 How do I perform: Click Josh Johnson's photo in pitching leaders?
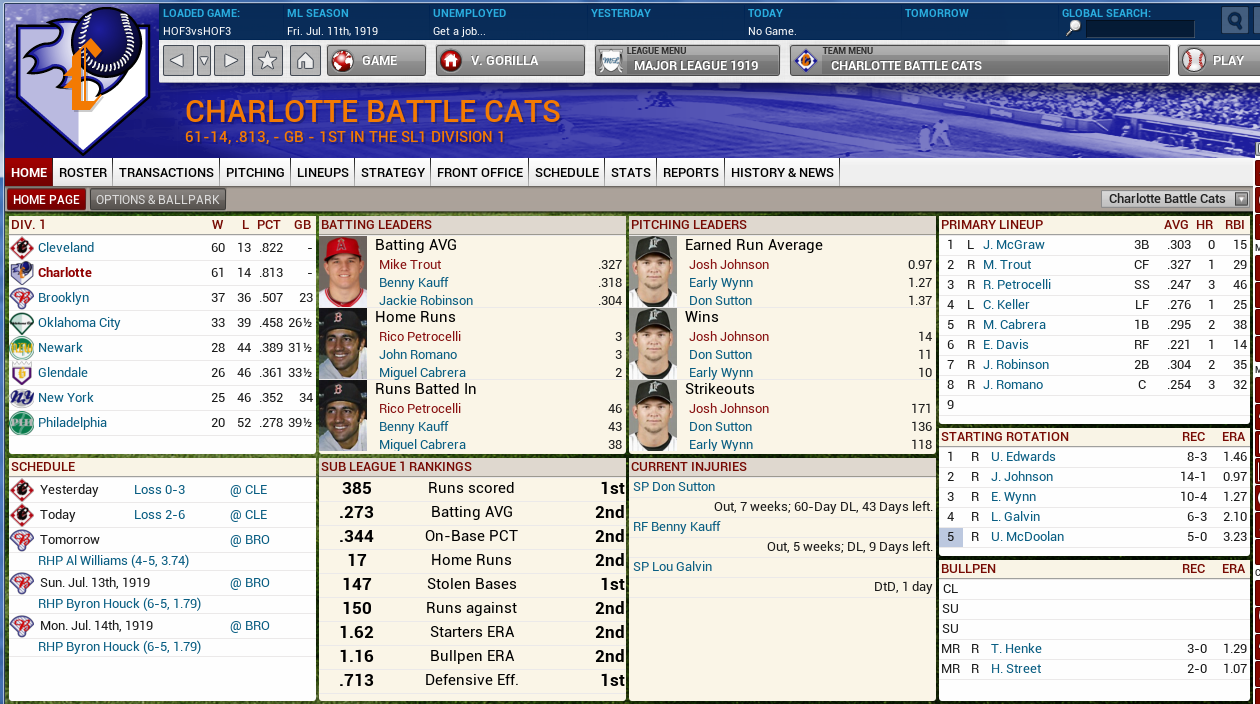click(653, 271)
